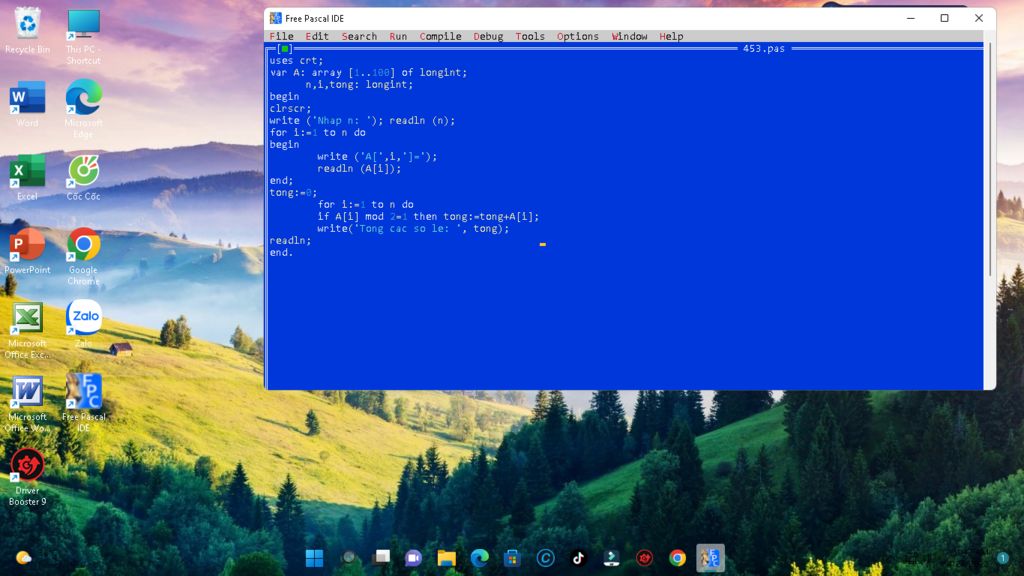Select the Zalo desktop icon
This screenshot has width=1024, height=576.
(x=84, y=324)
